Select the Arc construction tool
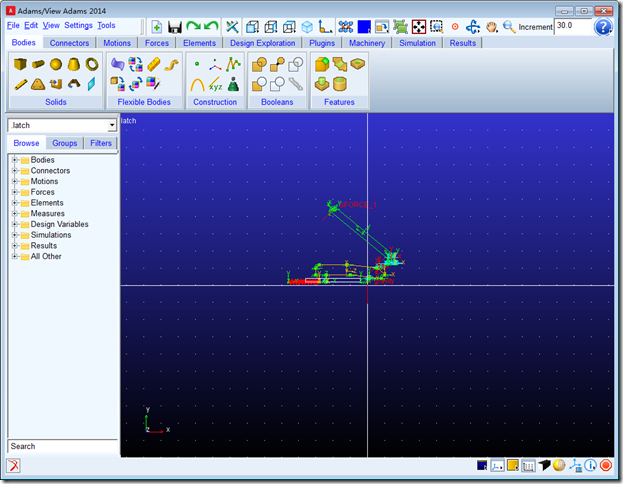The width and height of the screenshot is (623, 484). [x=197, y=84]
